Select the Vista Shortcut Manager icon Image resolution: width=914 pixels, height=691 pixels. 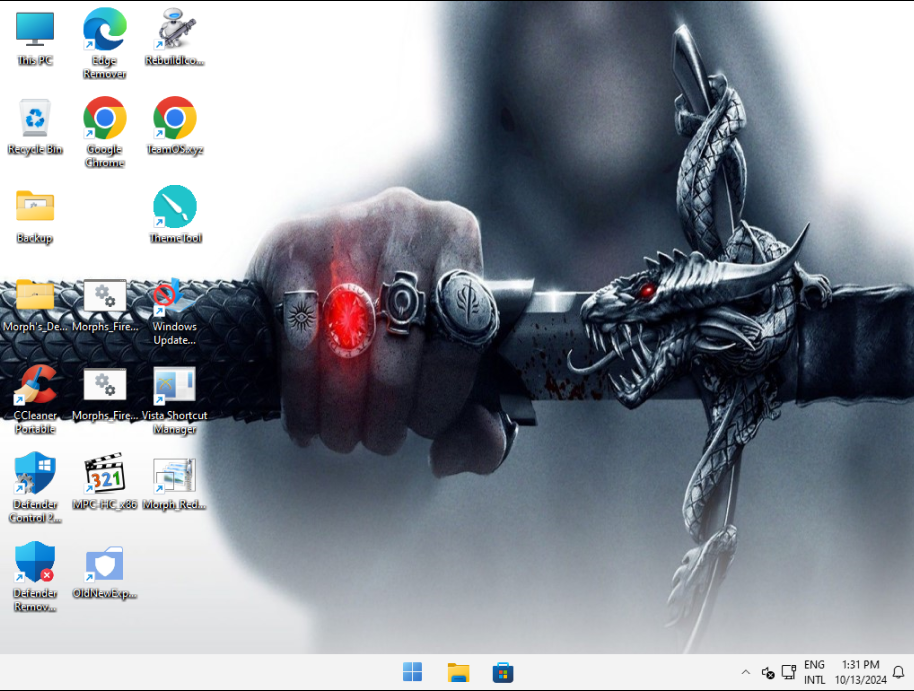[175, 401]
